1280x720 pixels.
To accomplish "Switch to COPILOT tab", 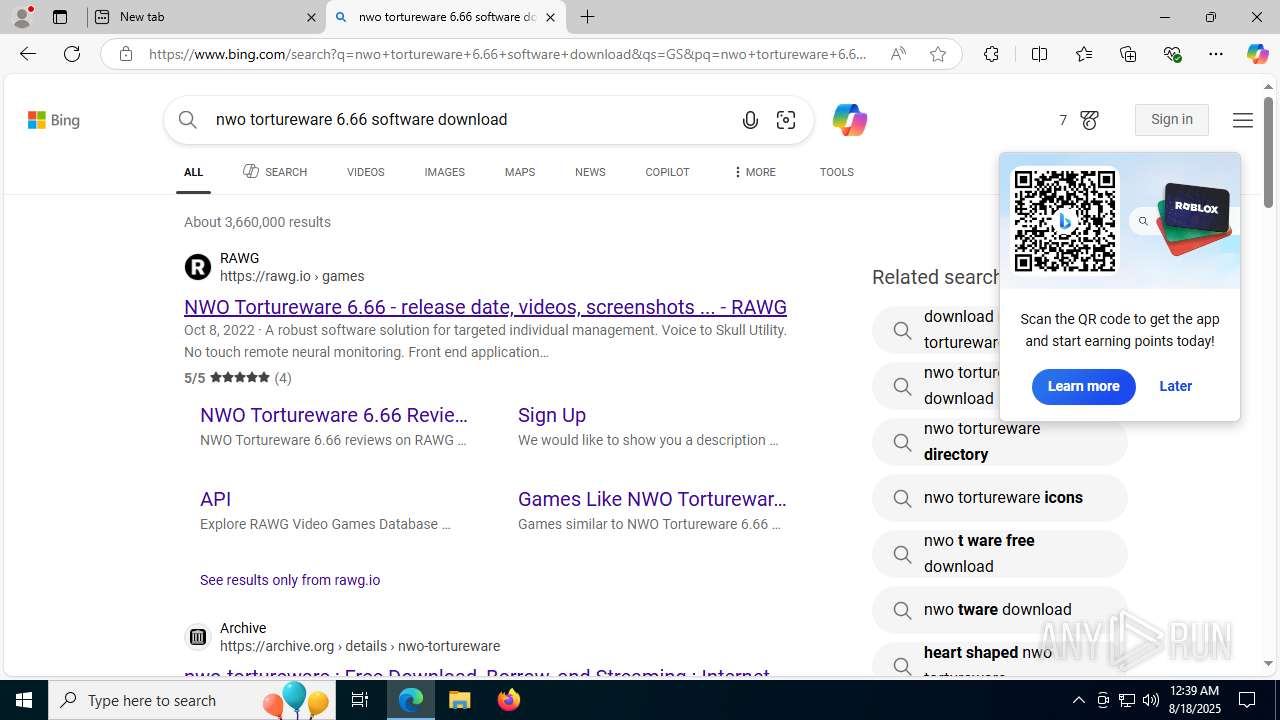I will pos(667,172).
